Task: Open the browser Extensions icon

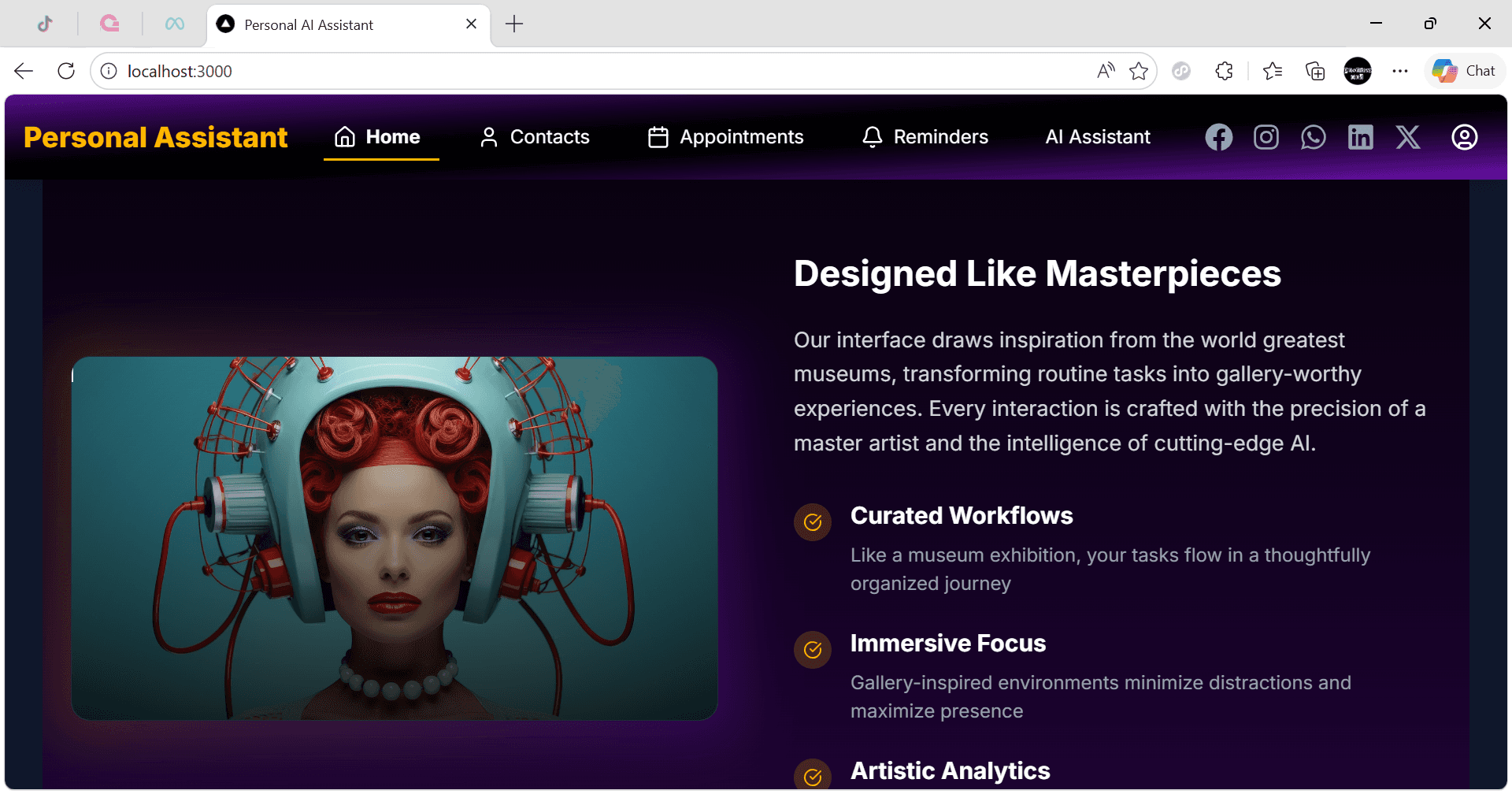Action: coord(1224,71)
